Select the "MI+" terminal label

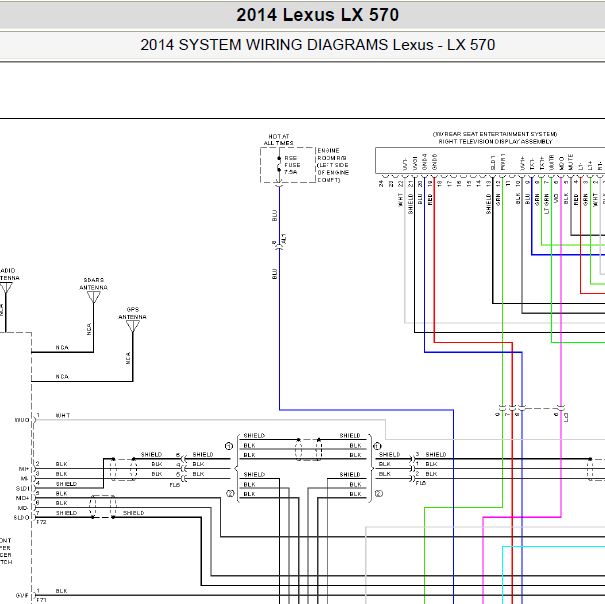pyautogui.click(x=24, y=469)
